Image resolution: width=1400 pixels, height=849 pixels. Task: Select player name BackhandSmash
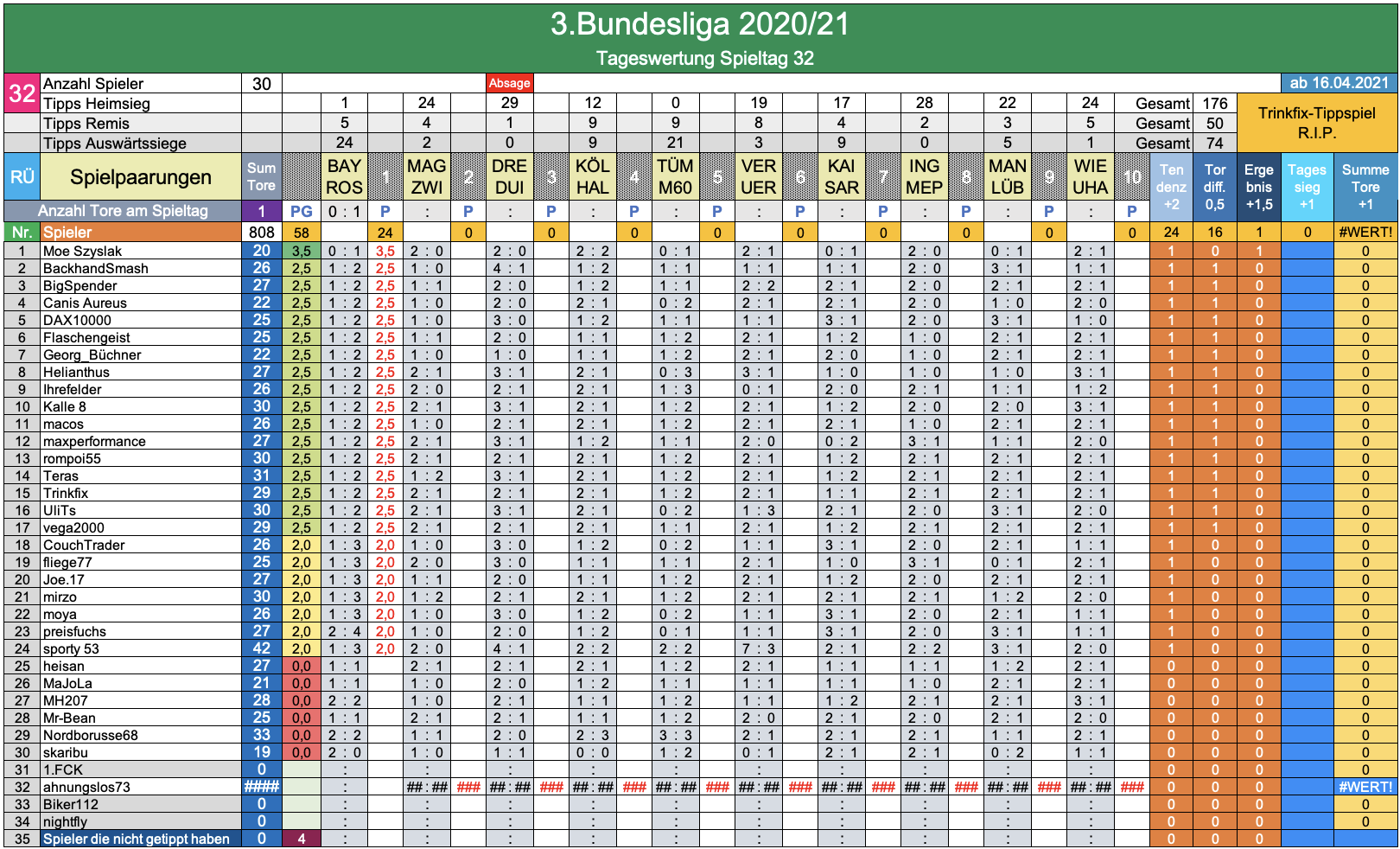point(96,268)
